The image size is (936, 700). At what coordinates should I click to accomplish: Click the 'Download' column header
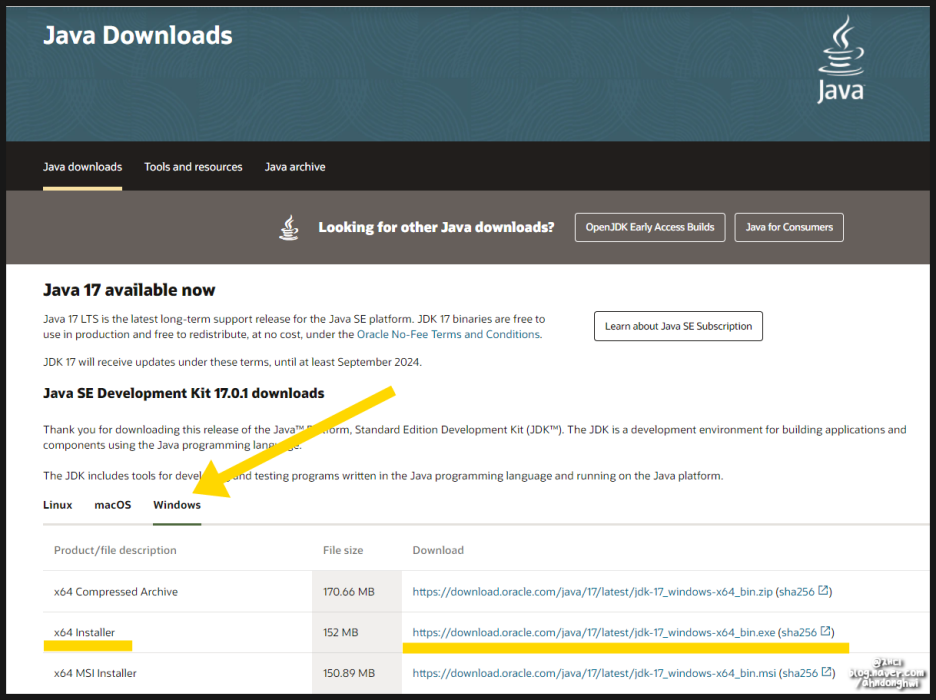[438, 550]
